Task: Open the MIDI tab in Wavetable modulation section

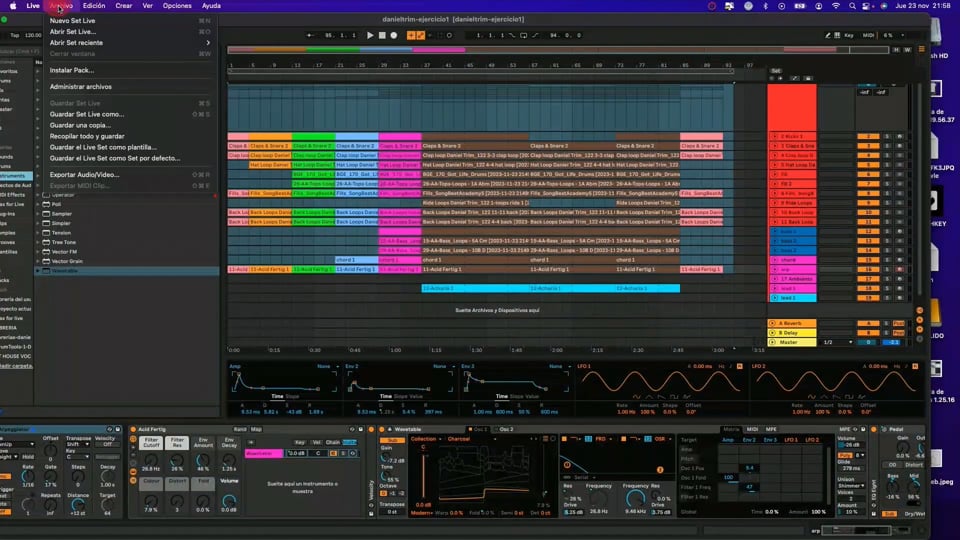Action: click(752, 430)
